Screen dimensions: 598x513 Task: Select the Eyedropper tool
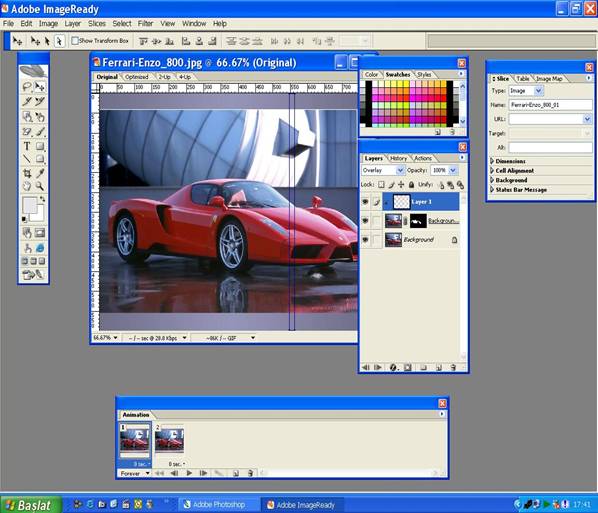coord(40,173)
